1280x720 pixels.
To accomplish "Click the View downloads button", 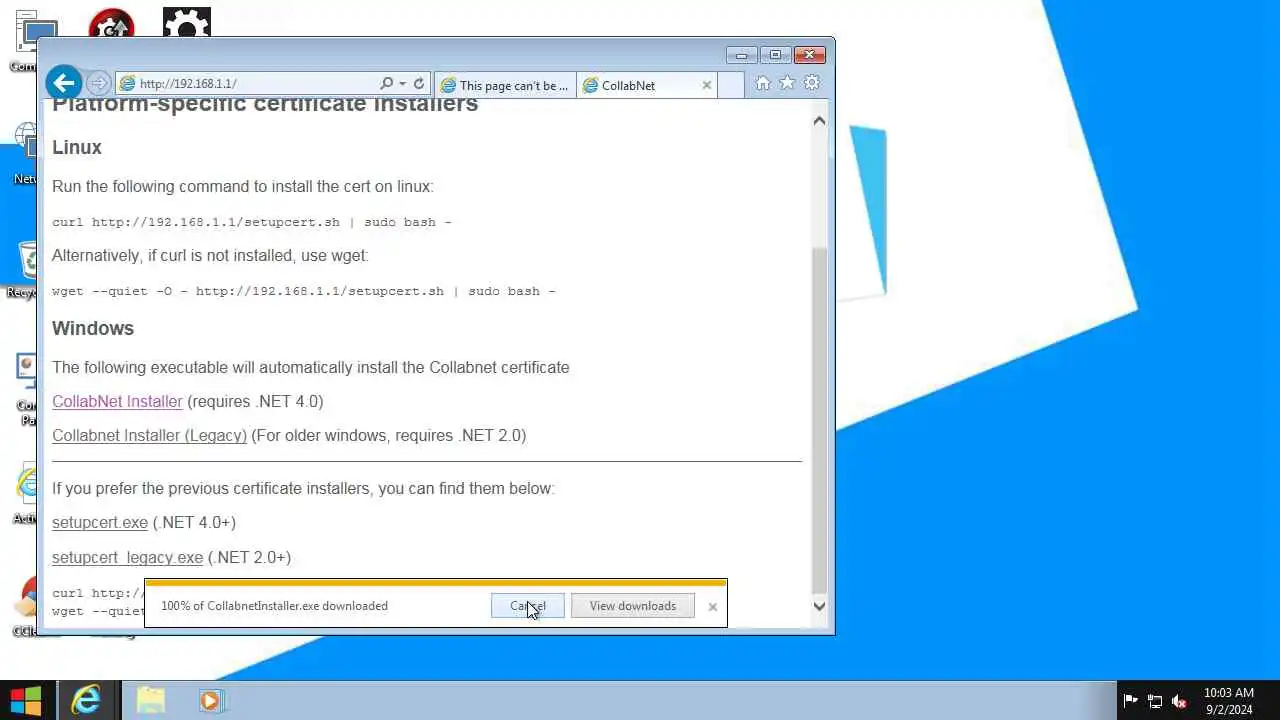I will (632, 606).
